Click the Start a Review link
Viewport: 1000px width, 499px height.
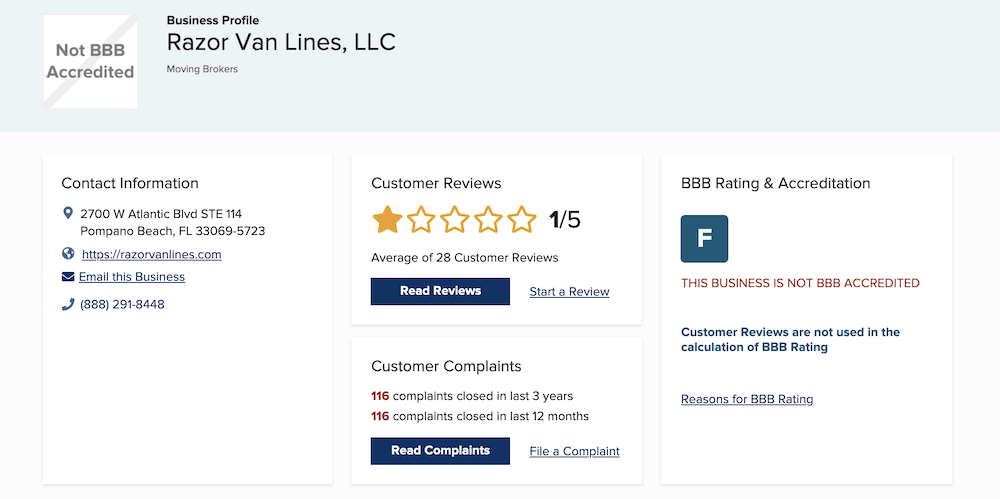point(569,292)
